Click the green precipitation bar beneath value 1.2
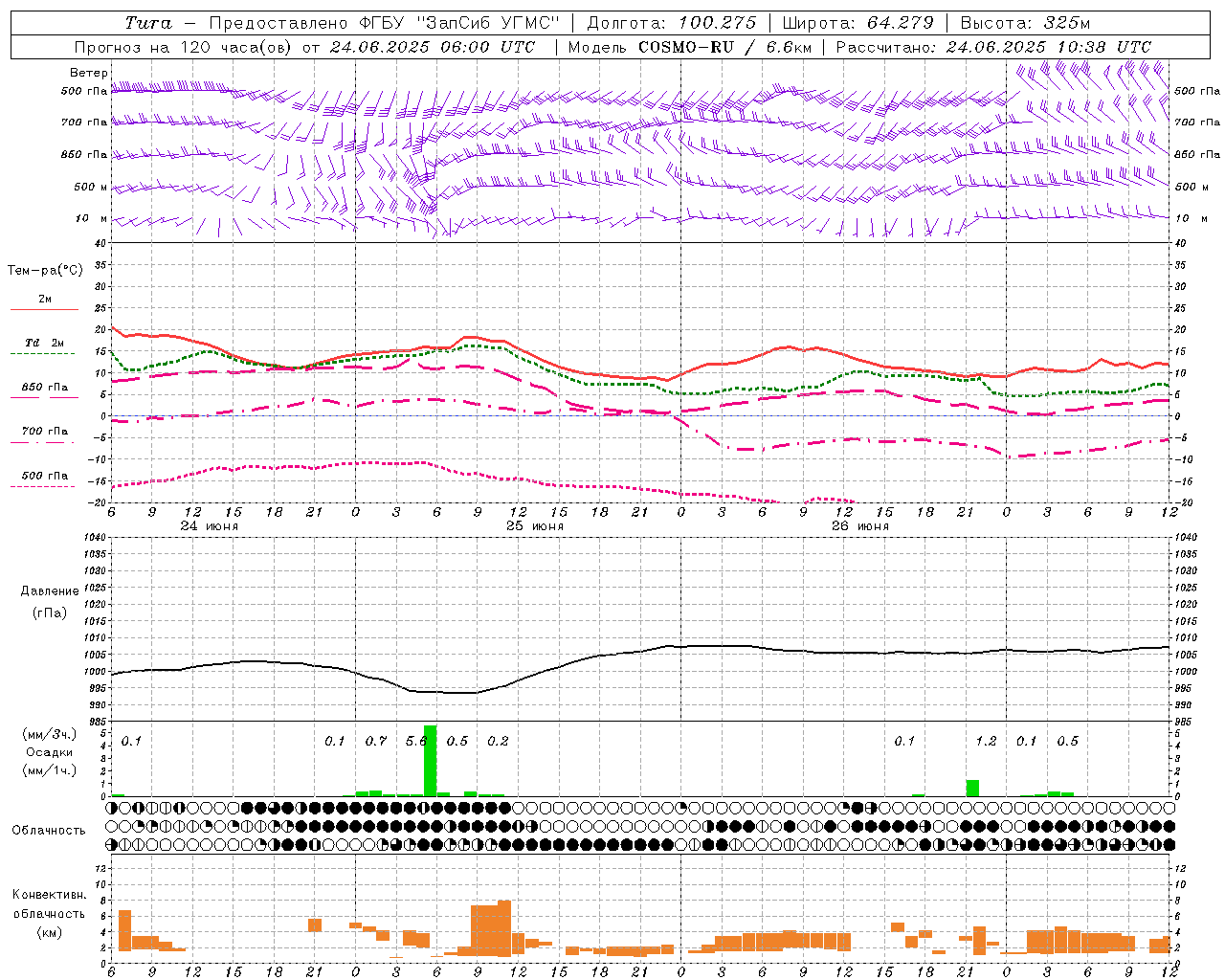Viewport: 1225px width, 980px height. tap(972, 788)
